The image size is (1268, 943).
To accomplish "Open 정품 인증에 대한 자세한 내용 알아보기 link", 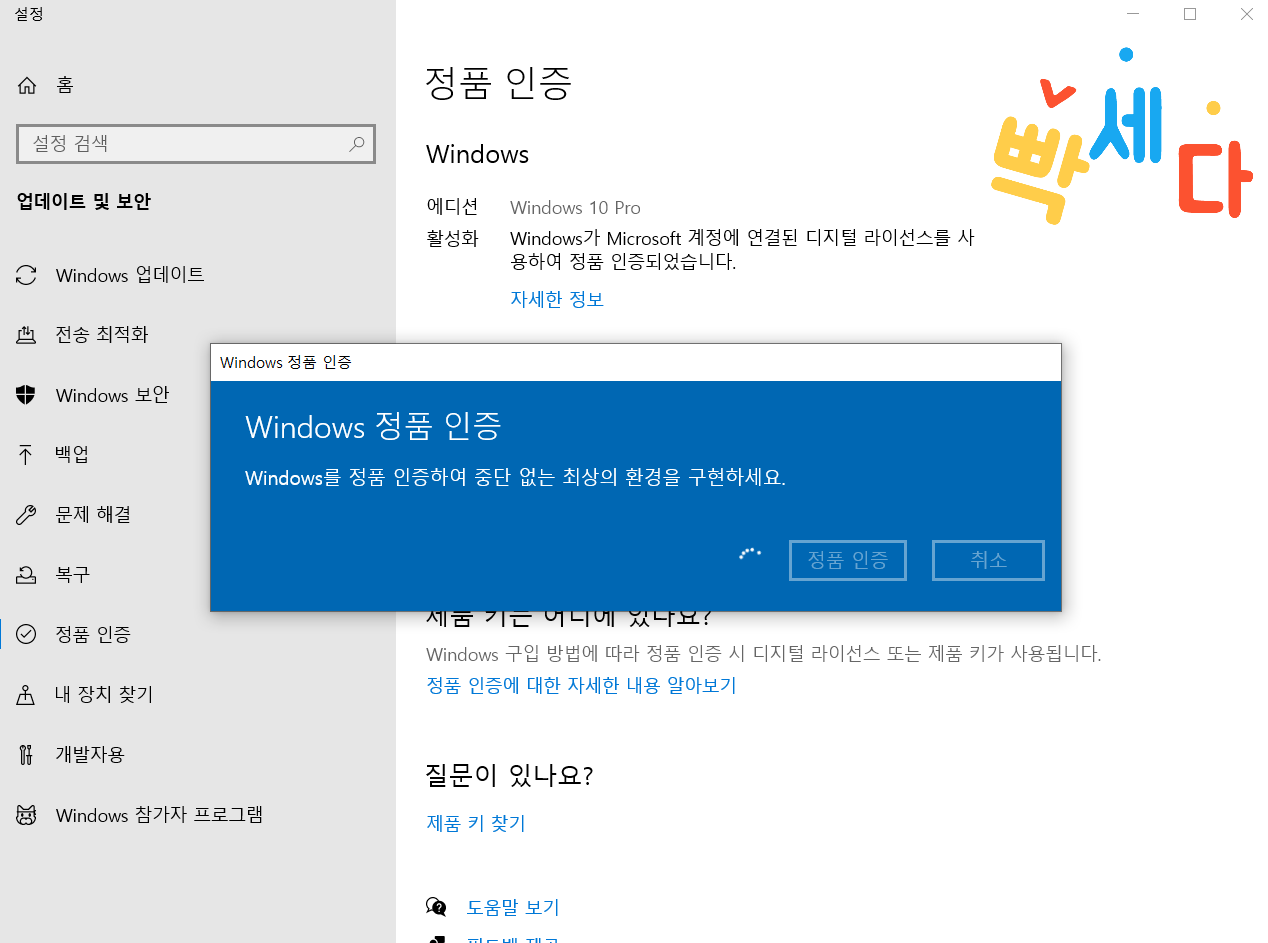I will (x=581, y=685).
